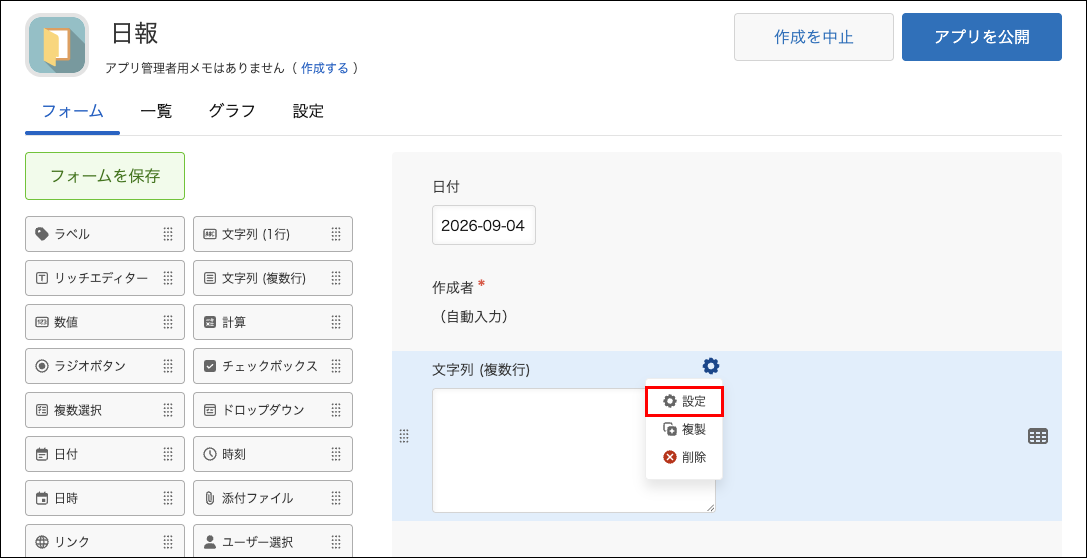Click the 作成を中止 button
The image size is (1087, 558).
click(814, 37)
